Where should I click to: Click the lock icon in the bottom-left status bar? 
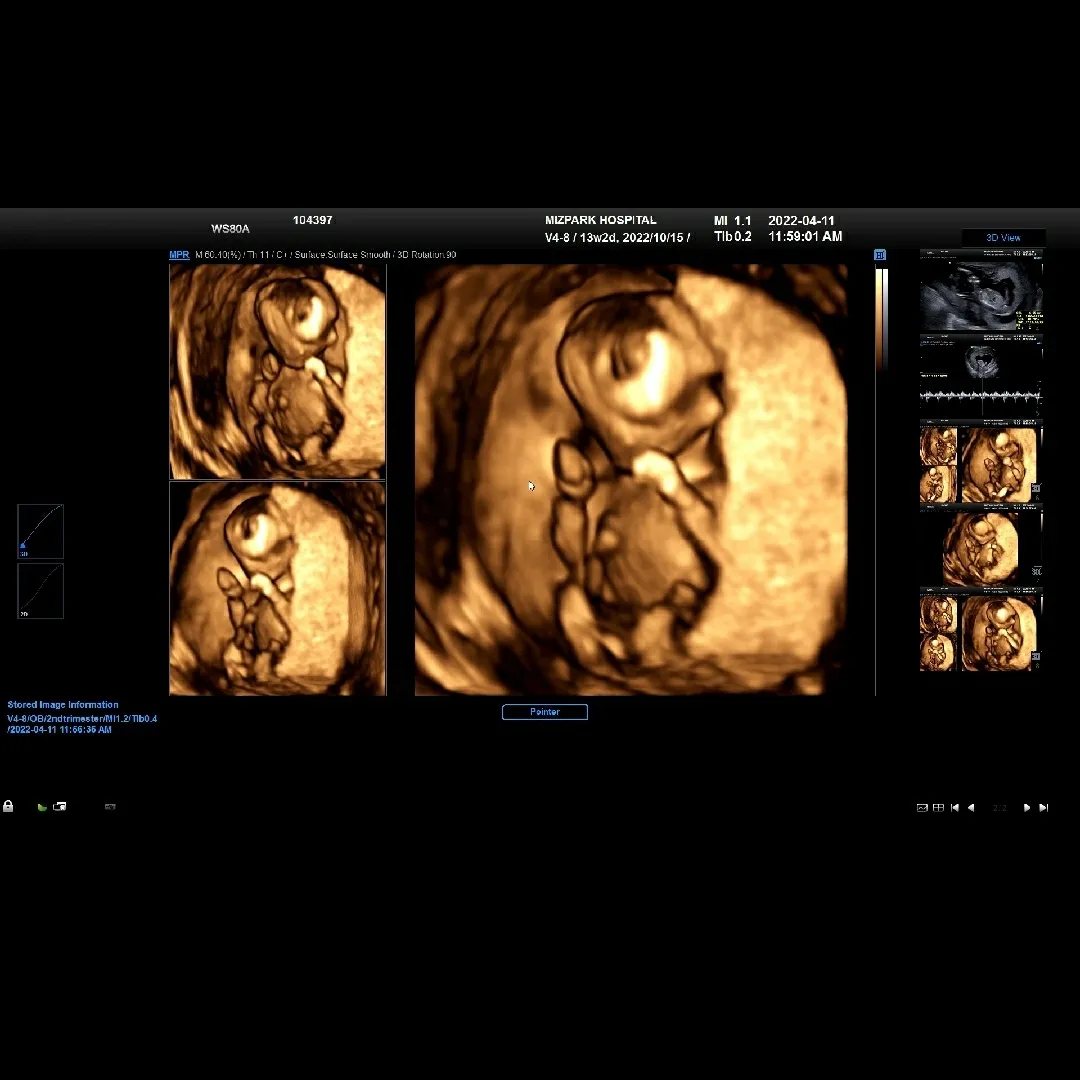[8, 806]
